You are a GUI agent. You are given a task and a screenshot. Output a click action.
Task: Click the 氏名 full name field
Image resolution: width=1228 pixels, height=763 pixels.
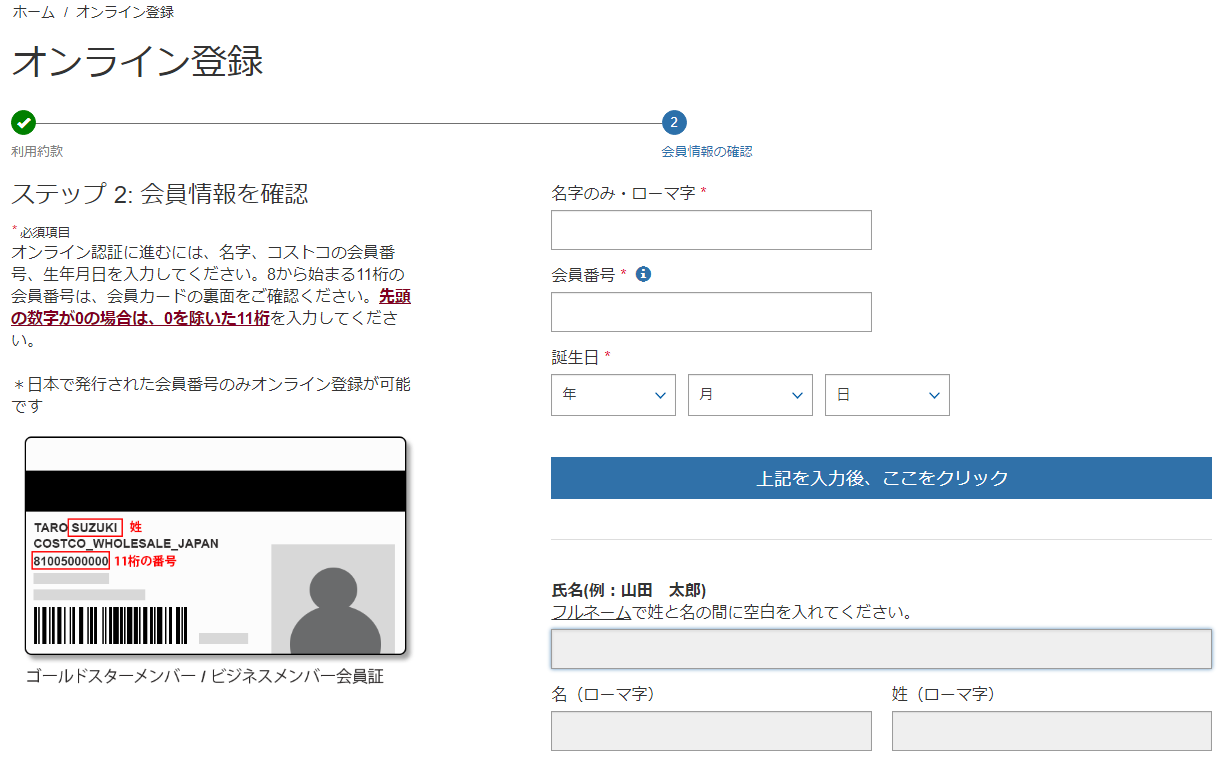pos(881,649)
